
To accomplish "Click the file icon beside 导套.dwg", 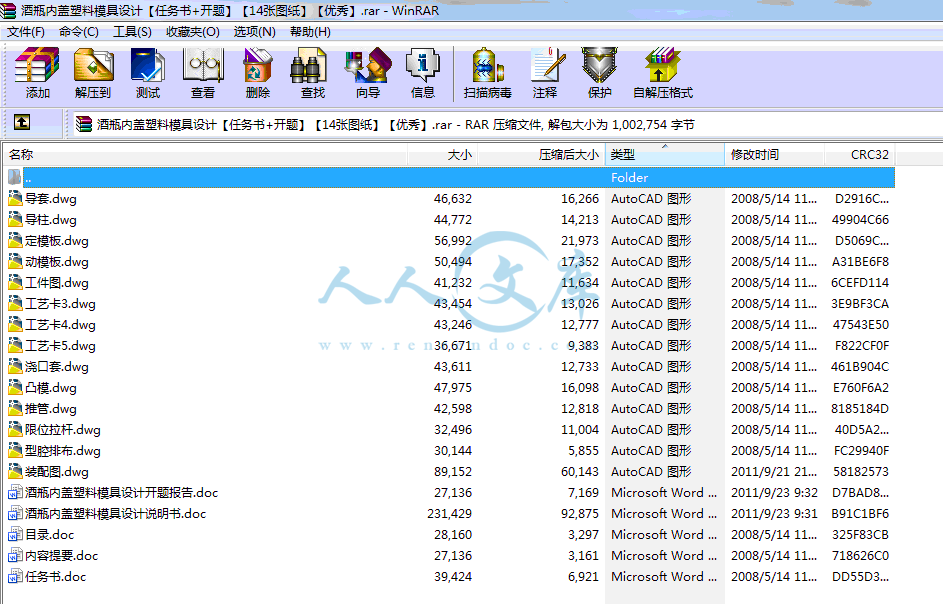I will click(x=15, y=198).
